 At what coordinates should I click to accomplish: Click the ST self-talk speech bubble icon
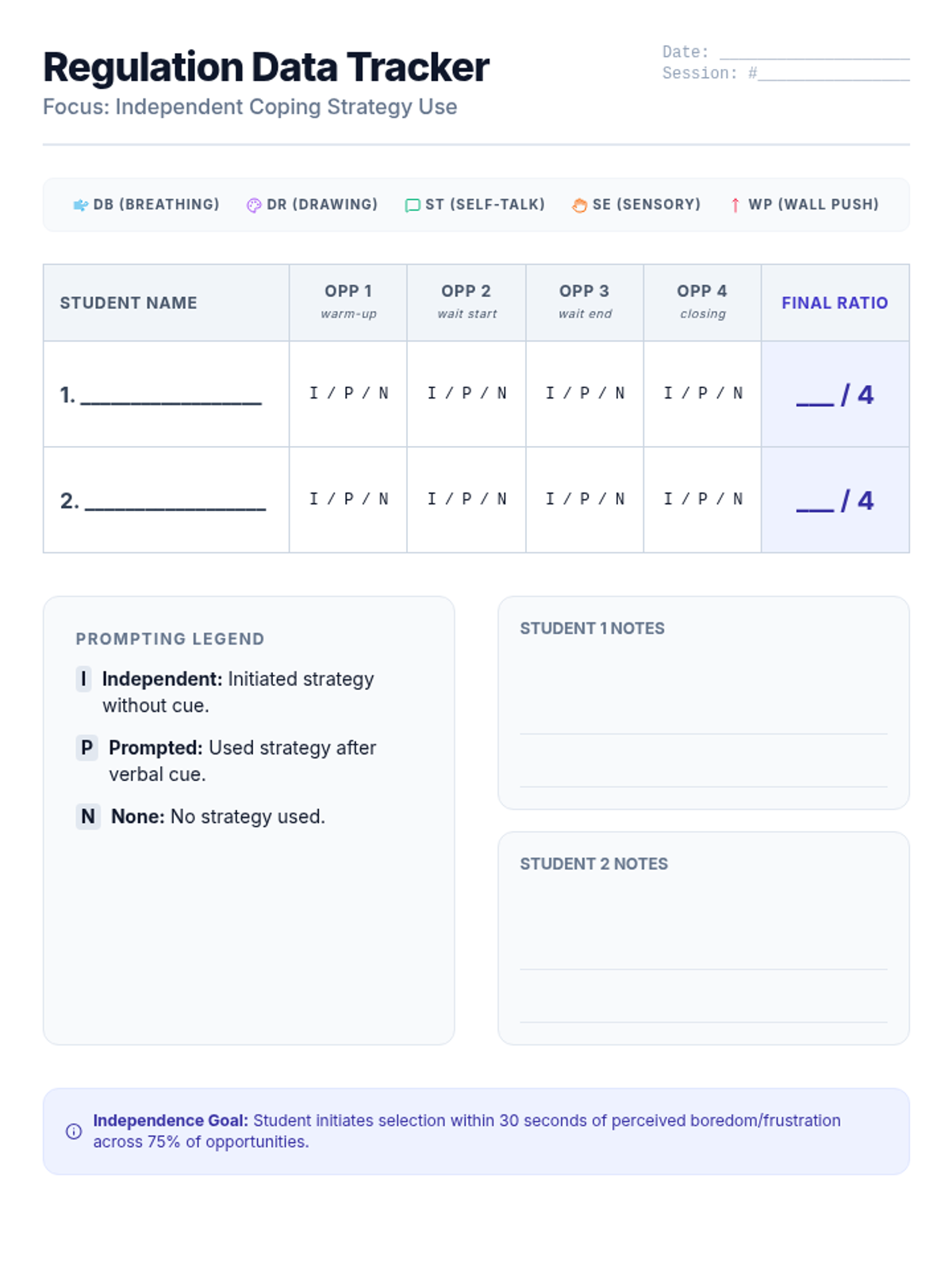413,206
